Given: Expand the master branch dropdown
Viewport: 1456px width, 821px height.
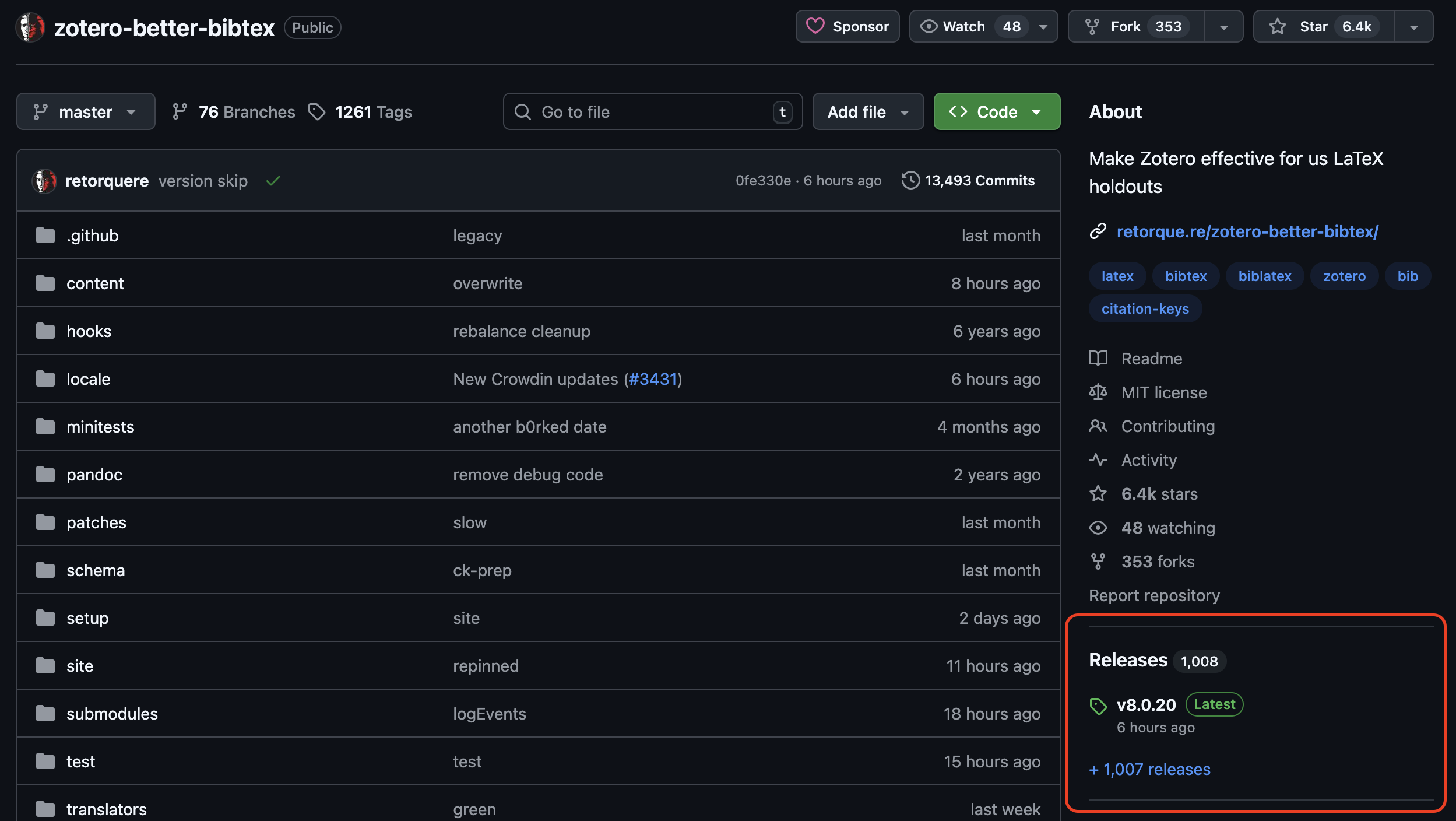Looking at the screenshot, I should [86, 111].
